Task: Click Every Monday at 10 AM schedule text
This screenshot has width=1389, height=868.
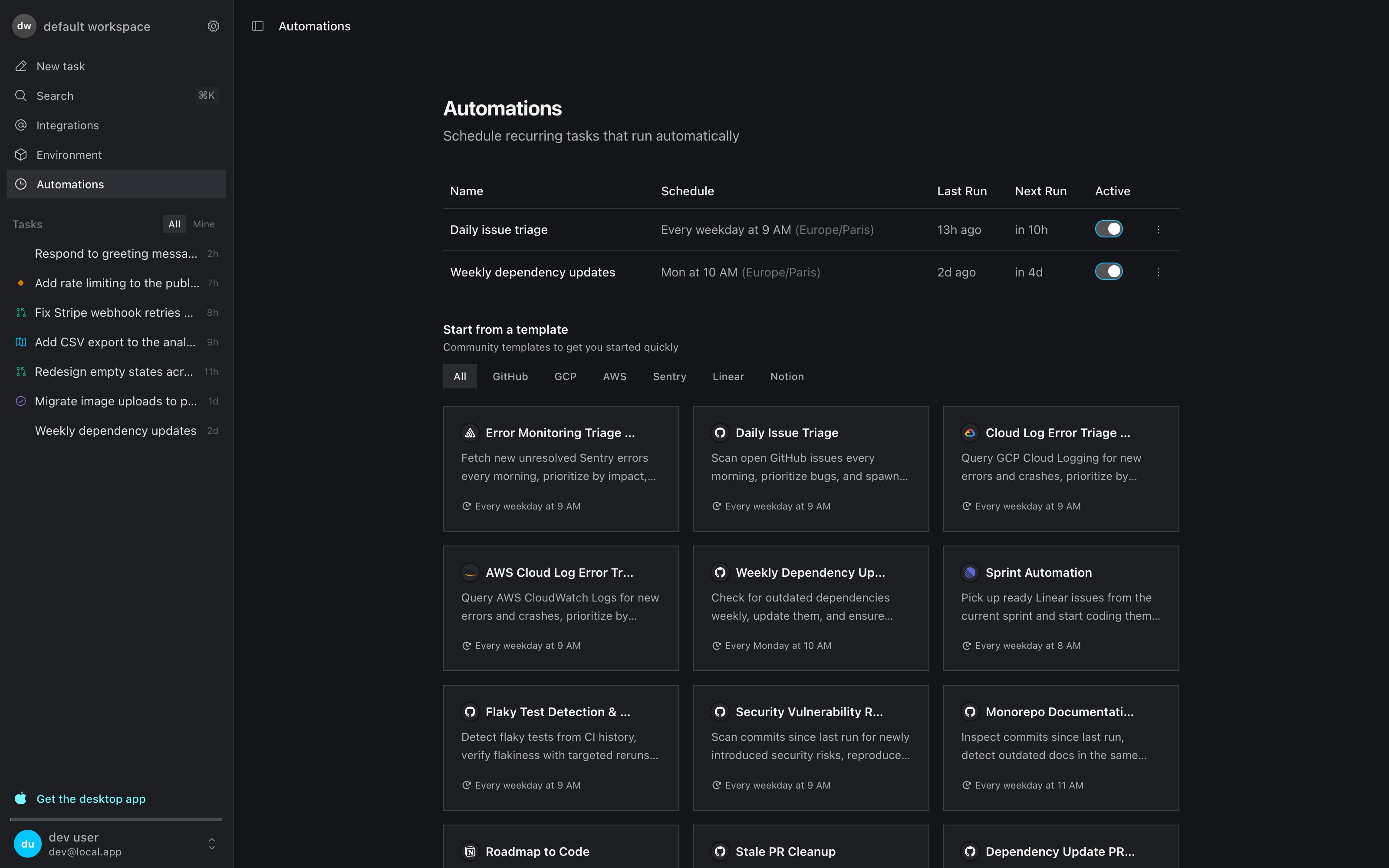Action: pos(778,646)
